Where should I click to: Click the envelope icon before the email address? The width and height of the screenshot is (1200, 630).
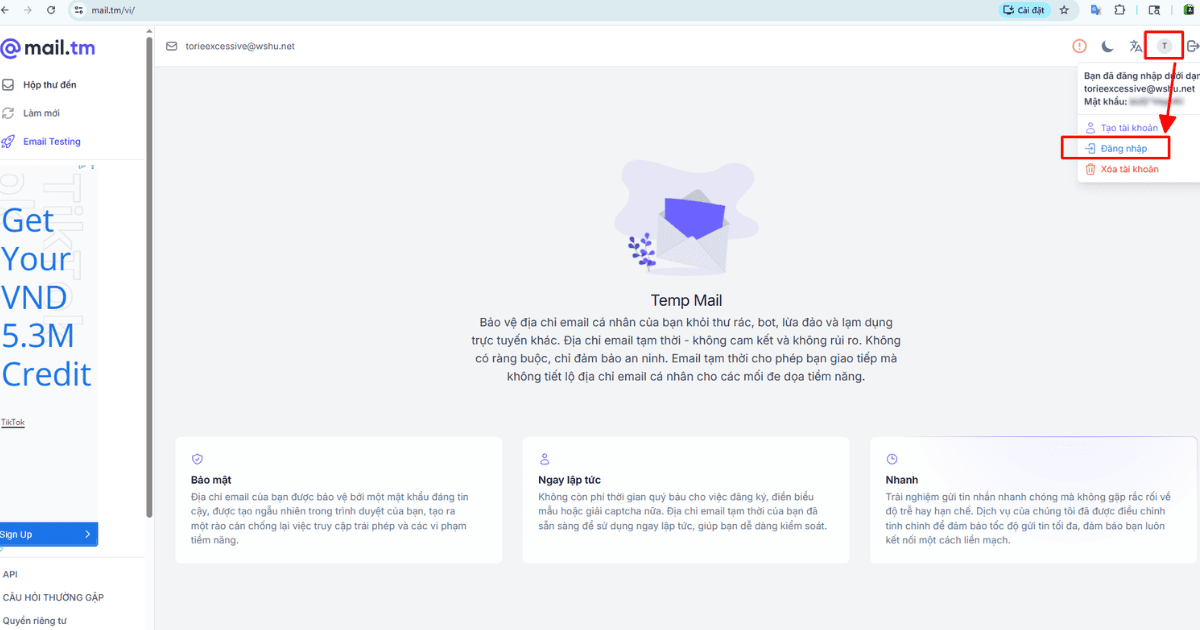coord(172,46)
